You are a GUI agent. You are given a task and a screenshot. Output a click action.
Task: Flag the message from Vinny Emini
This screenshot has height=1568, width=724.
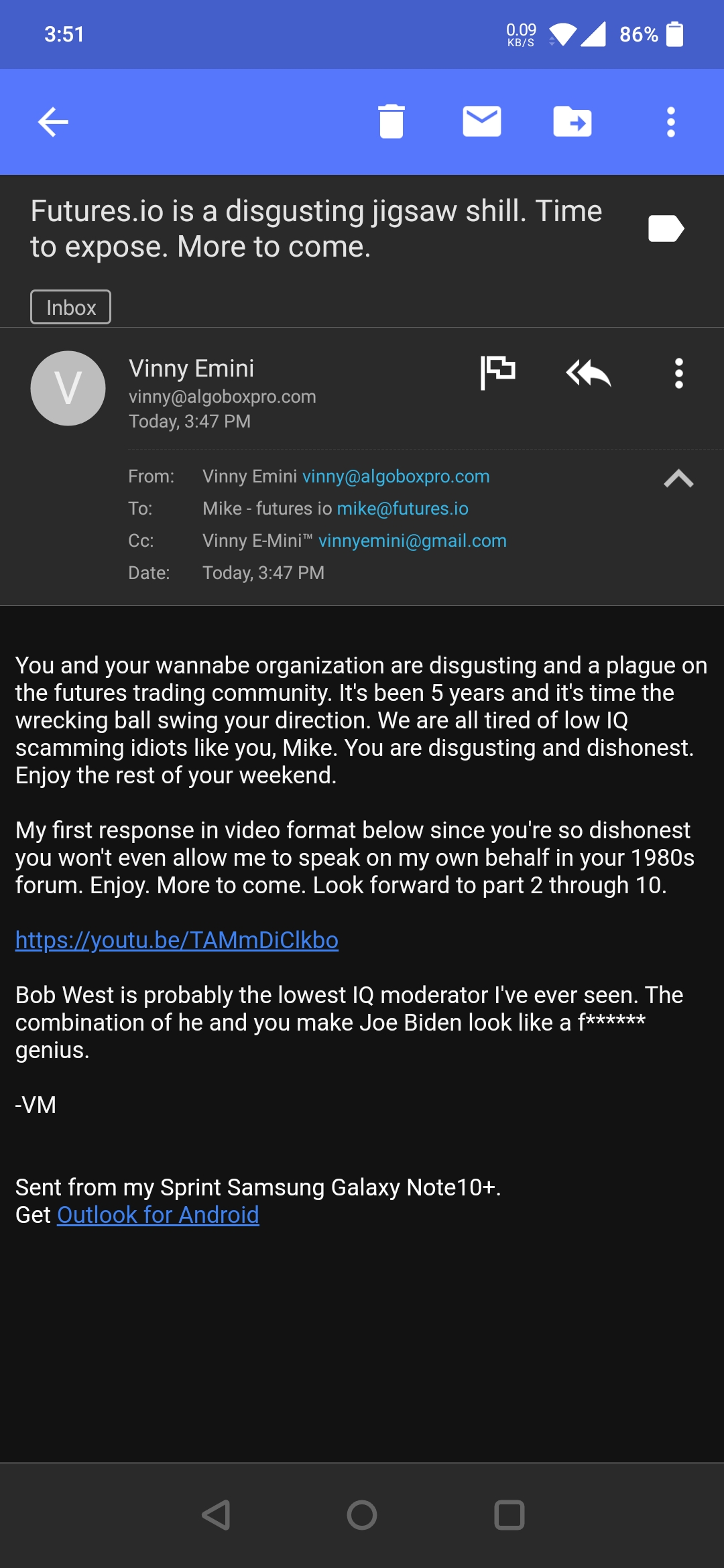coord(498,373)
